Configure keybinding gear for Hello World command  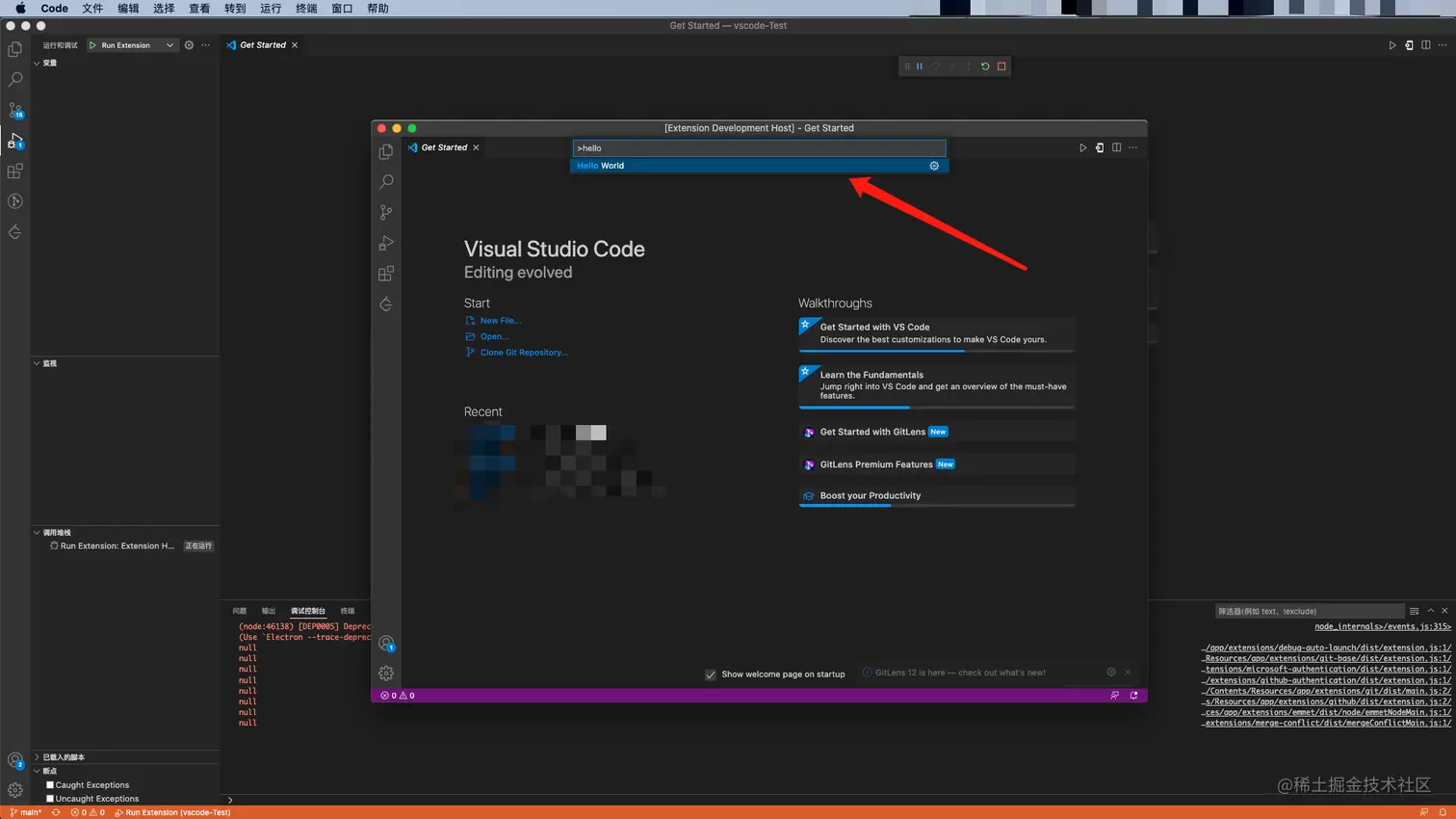934,166
